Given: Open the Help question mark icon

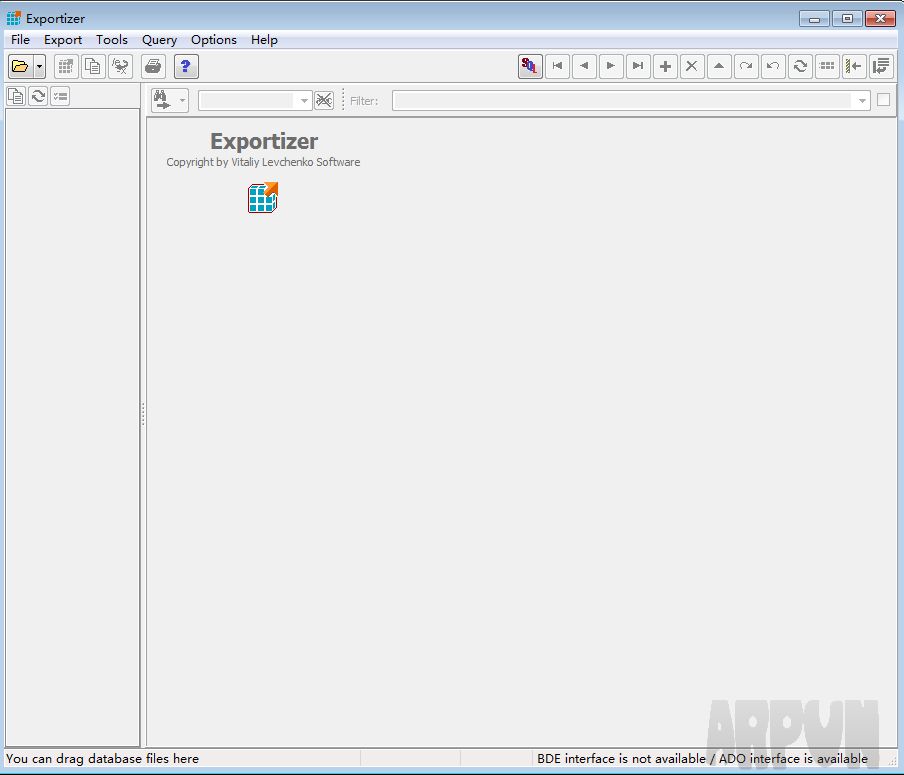Looking at the screenshot, I should pos(186,66).
